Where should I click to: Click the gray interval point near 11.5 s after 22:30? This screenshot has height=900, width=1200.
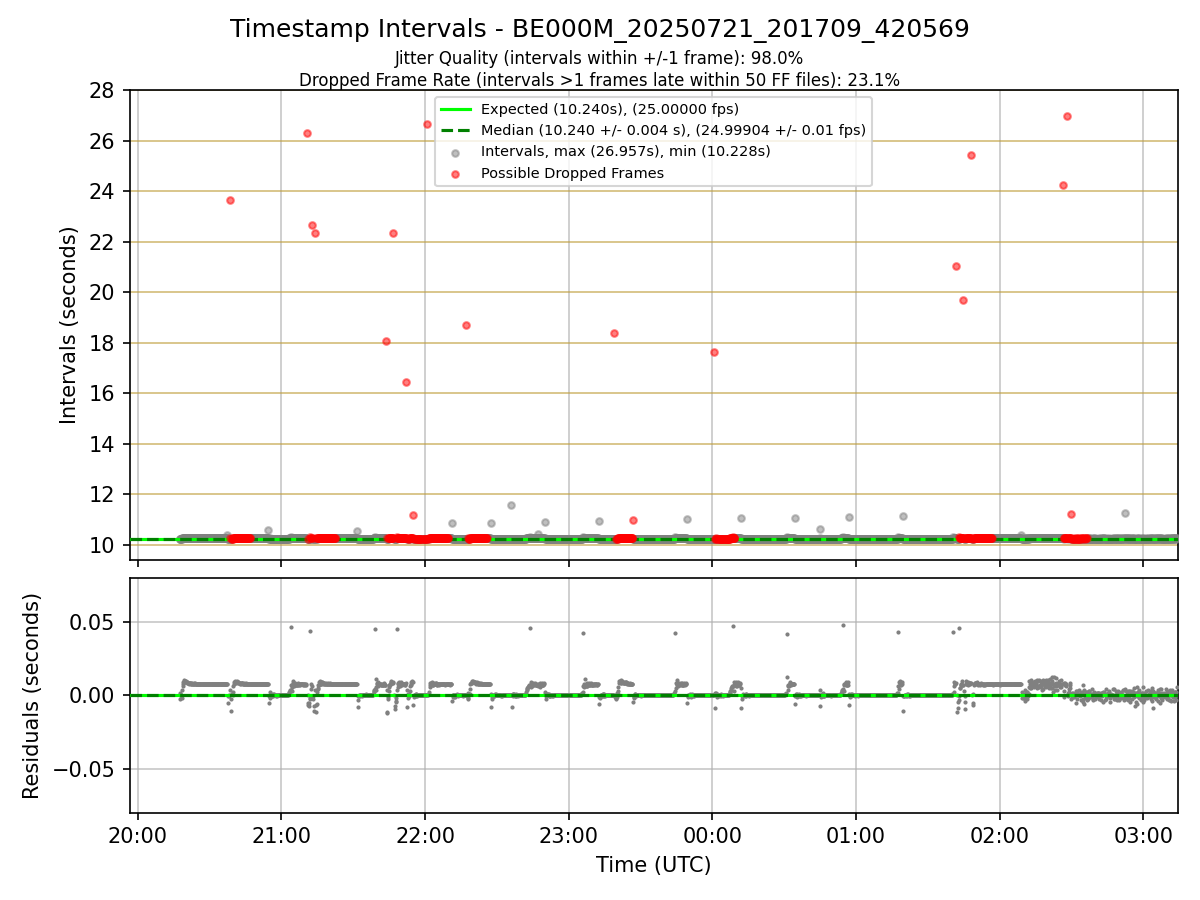[x=511, y=505]
